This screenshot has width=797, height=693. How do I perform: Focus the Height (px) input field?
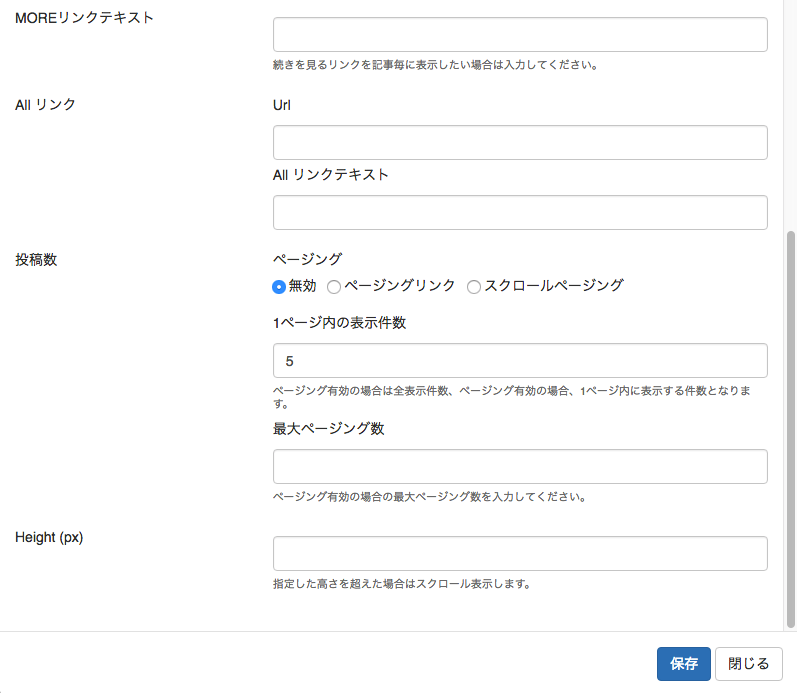[520, 553]
